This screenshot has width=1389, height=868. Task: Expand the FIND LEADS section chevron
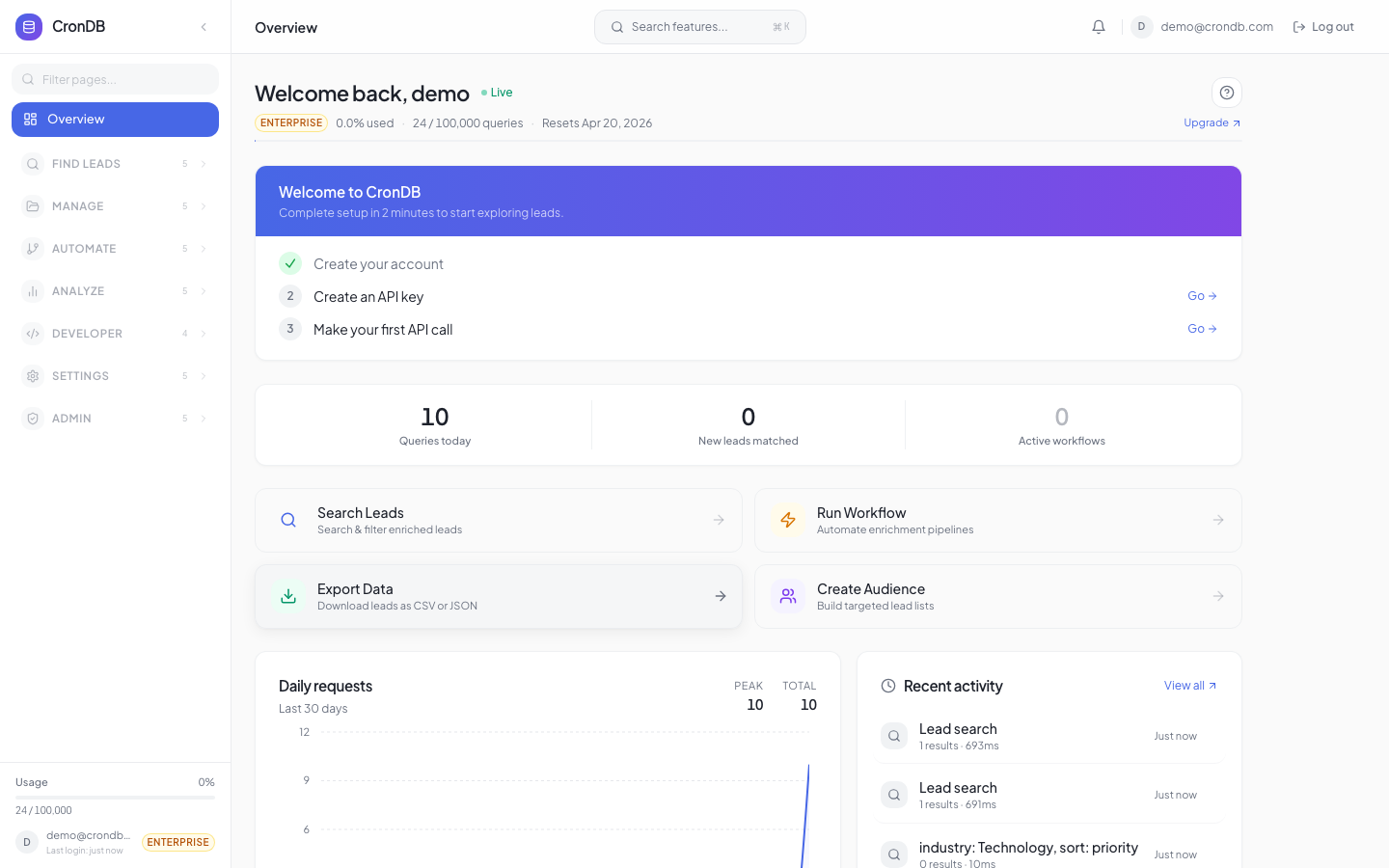204,164
